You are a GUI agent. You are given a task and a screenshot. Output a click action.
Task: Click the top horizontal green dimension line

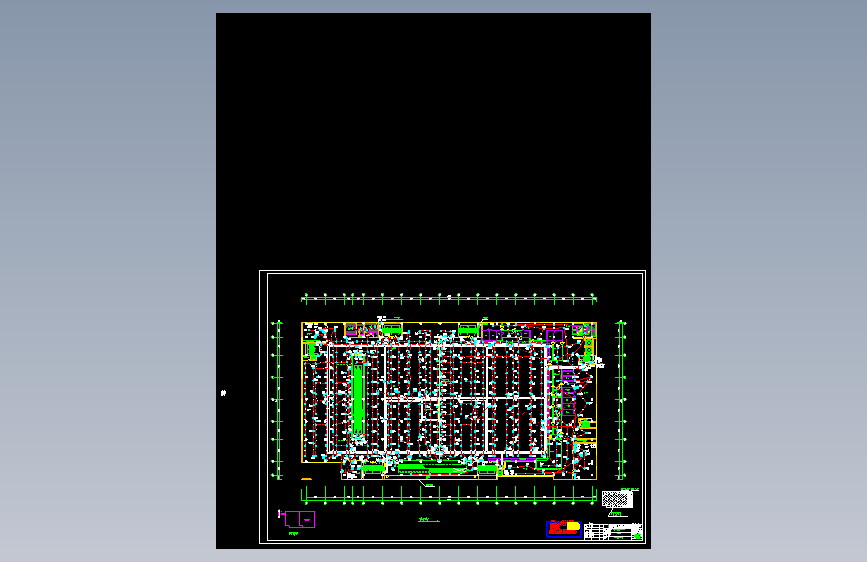click(x=448, y=299)
